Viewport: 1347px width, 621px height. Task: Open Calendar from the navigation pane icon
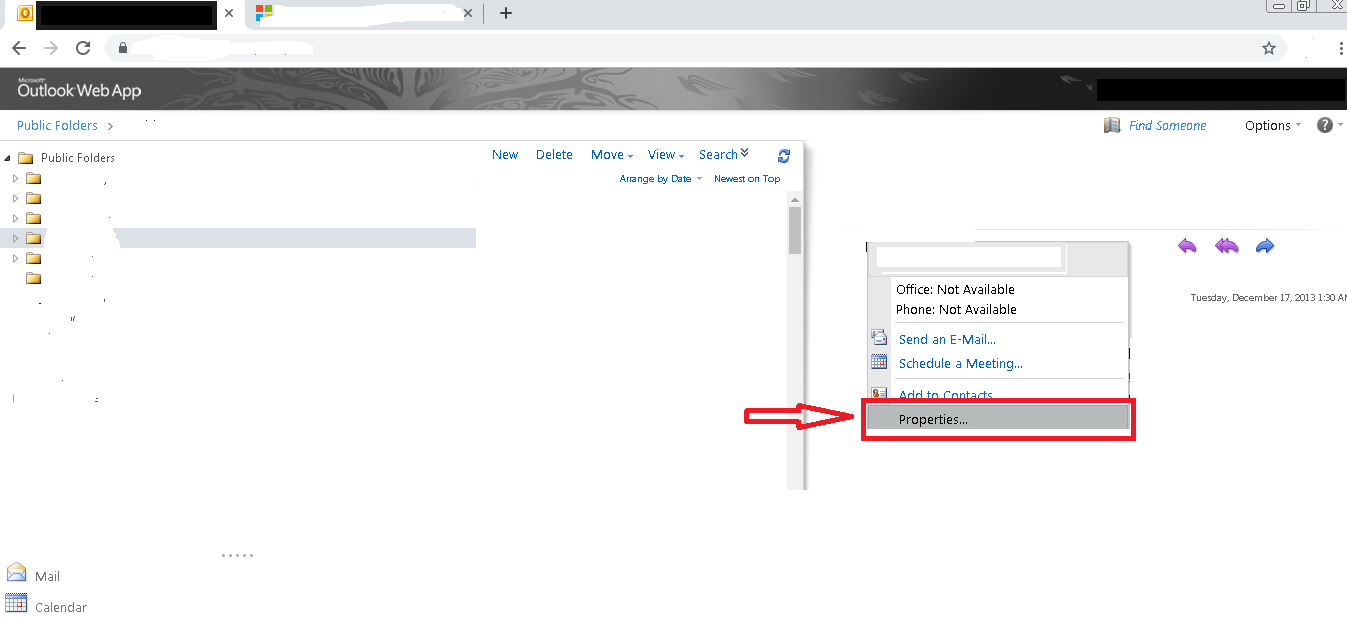tap(16, 603)
